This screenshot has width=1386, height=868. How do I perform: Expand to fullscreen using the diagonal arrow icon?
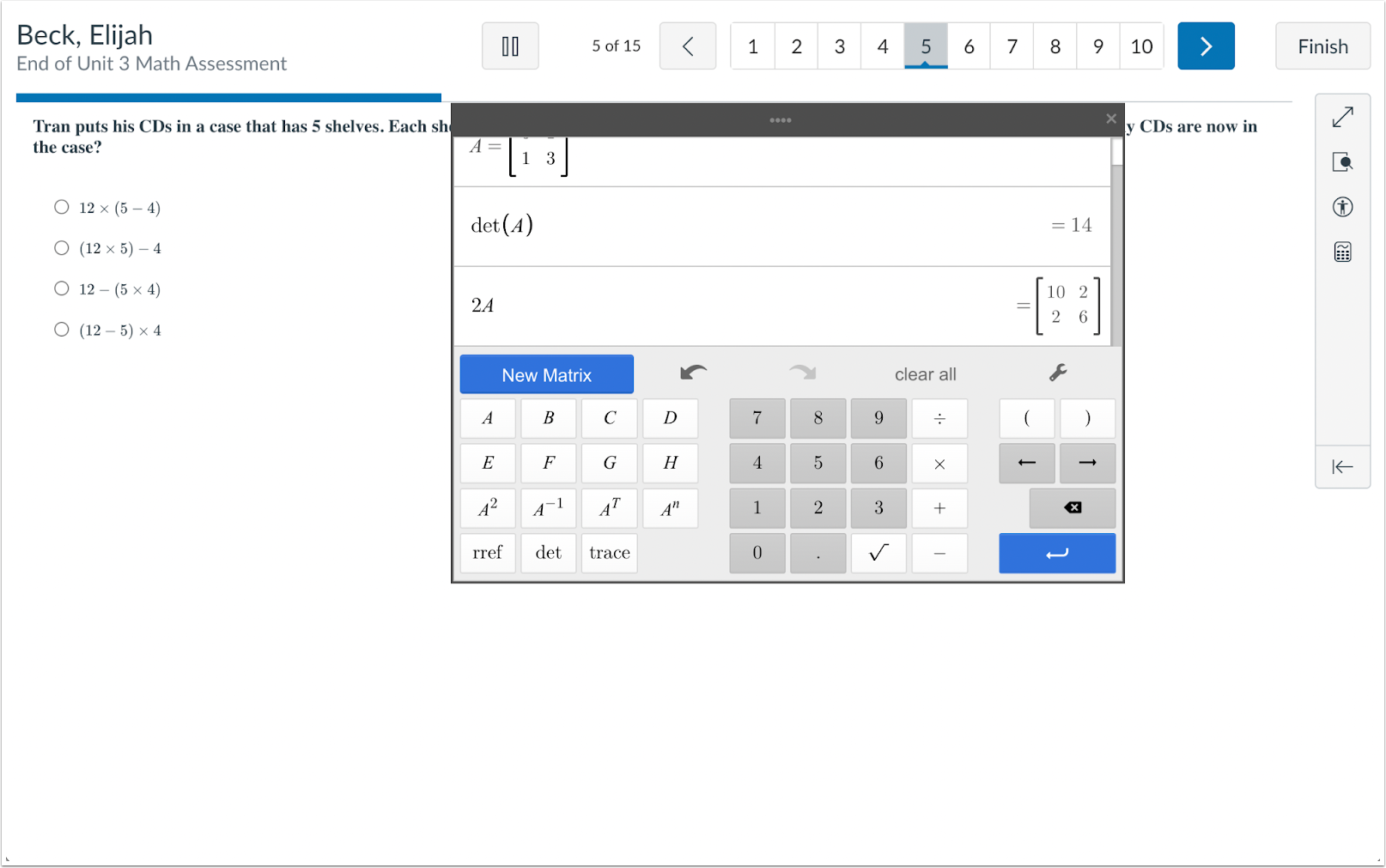(1342, 117)
